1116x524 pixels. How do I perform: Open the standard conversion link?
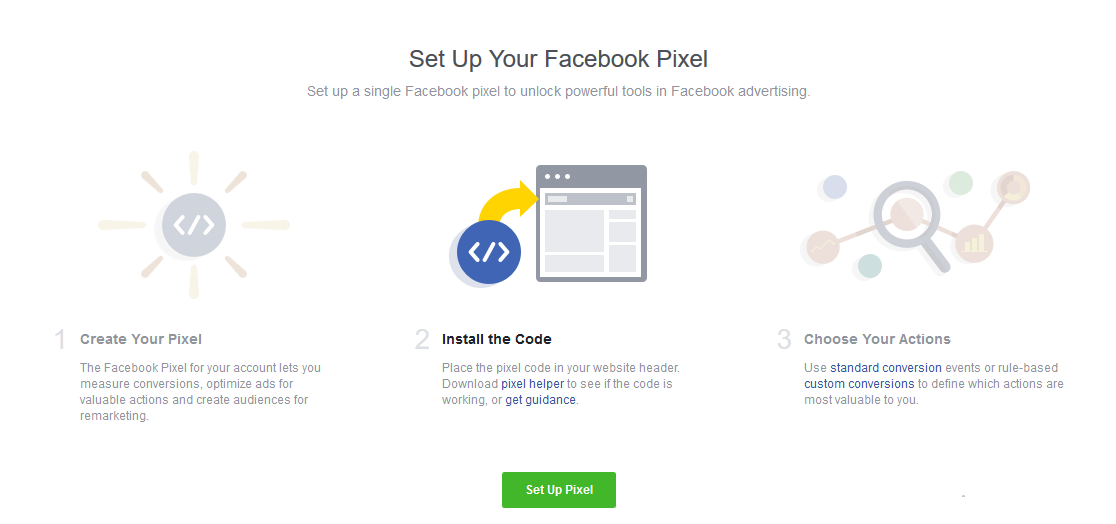[x=885, y=368]
